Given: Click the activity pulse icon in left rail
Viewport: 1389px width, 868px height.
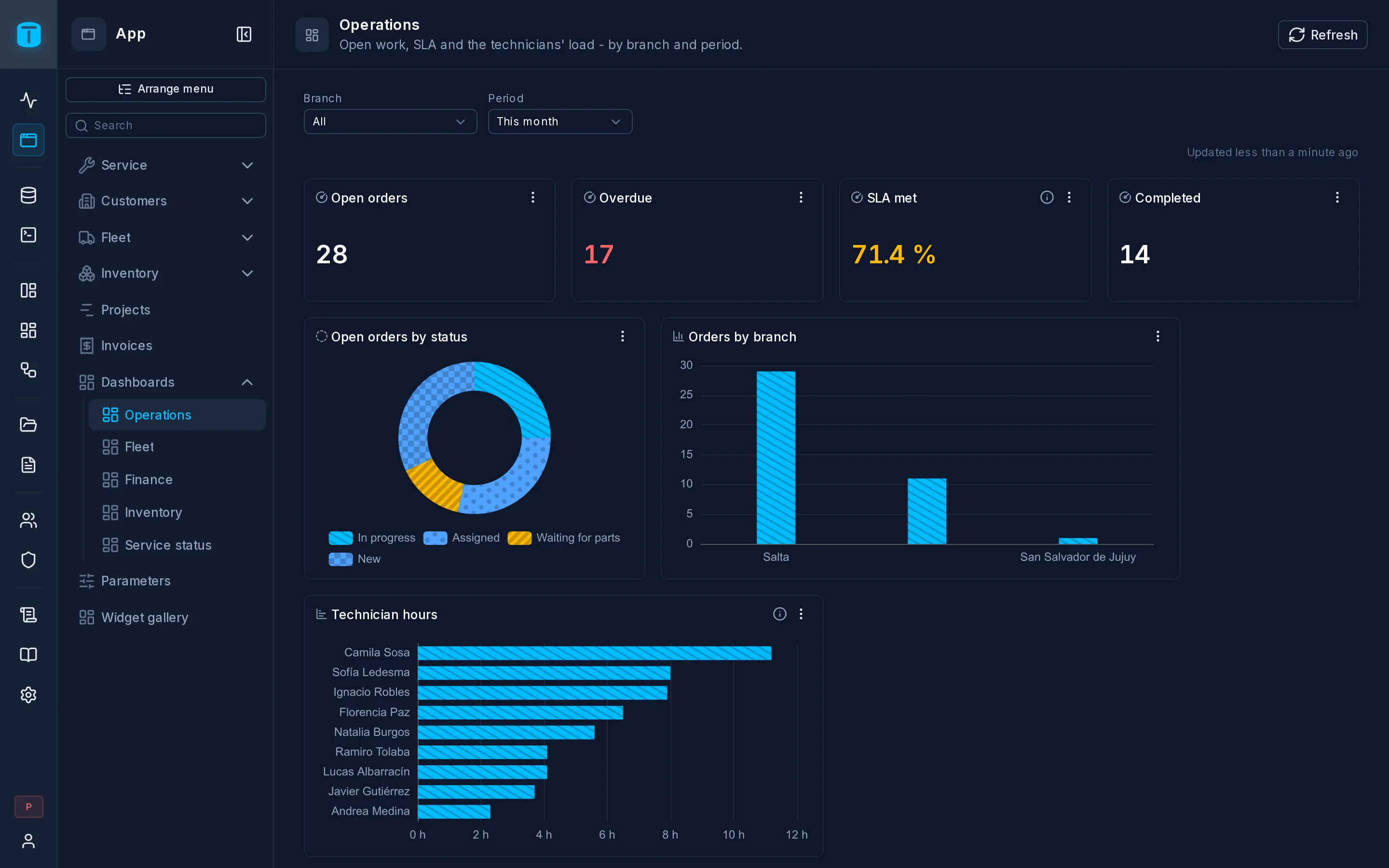Looking at the screenshot, I should (x=28, y=100).
